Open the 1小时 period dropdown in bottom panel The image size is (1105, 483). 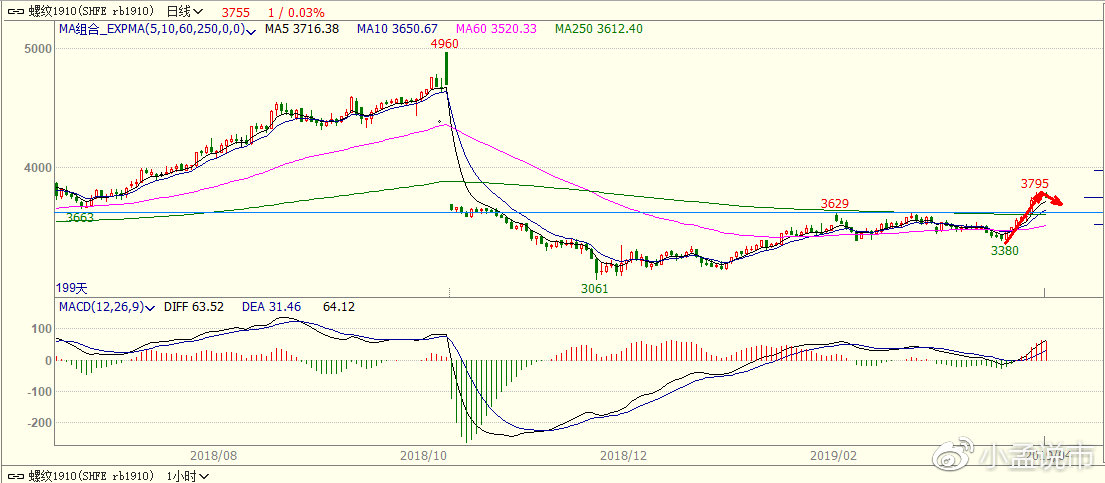(x=187, y=476)
